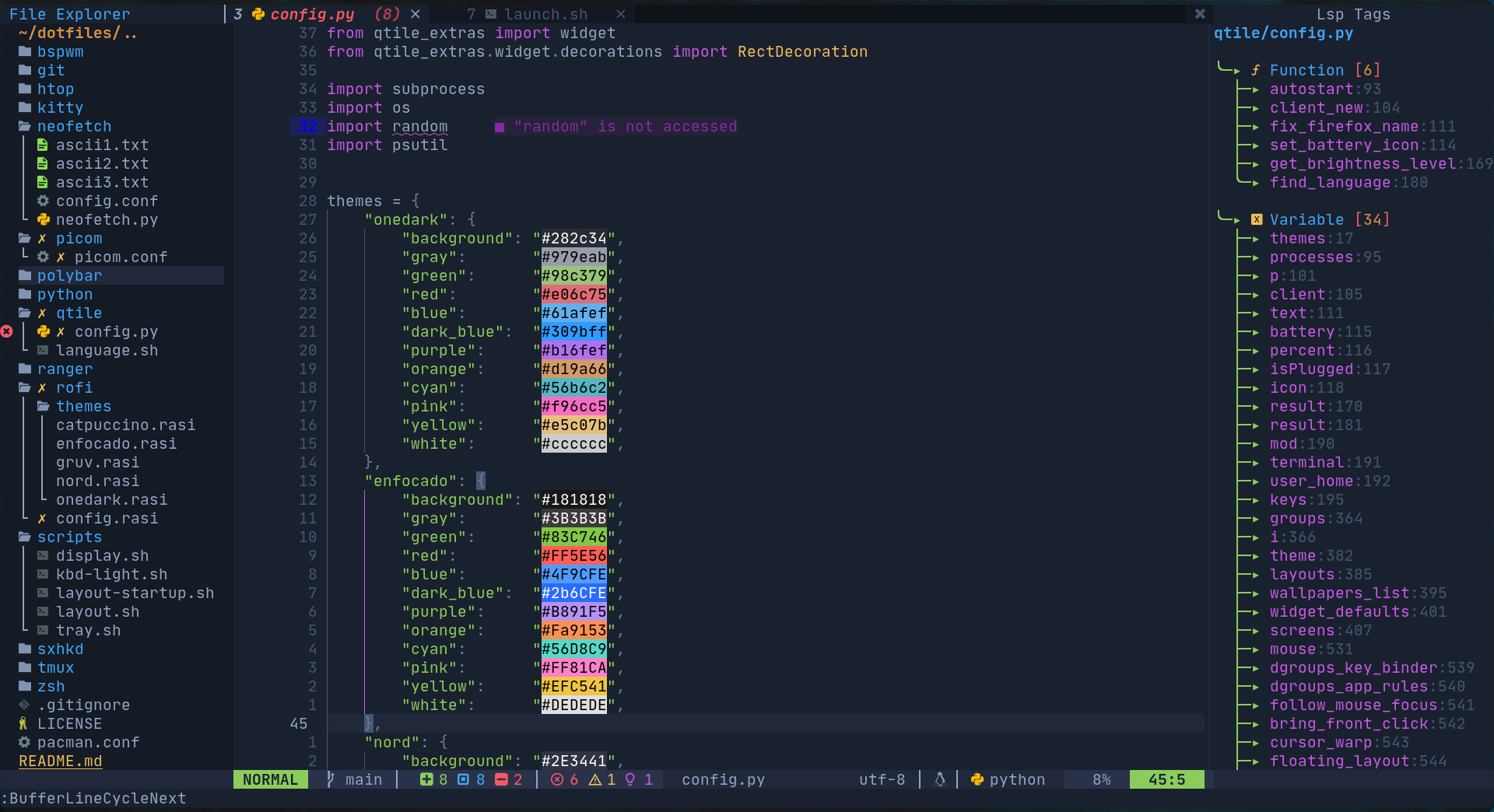Click the Python icon beside qtile config.py
This screenshot has height=812, width=1494.
tap(44, 331)
